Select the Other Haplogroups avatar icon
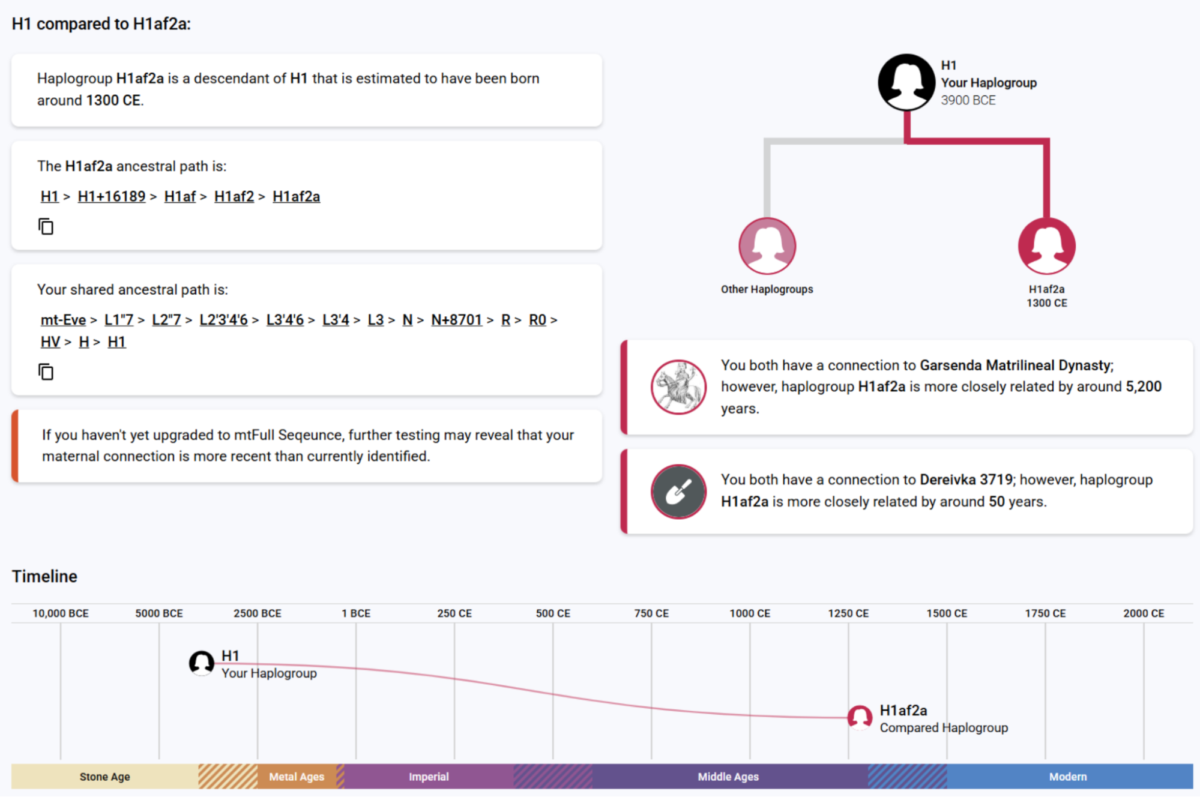This screenshot has width=1200, height=797. click(x=767, y=246)
